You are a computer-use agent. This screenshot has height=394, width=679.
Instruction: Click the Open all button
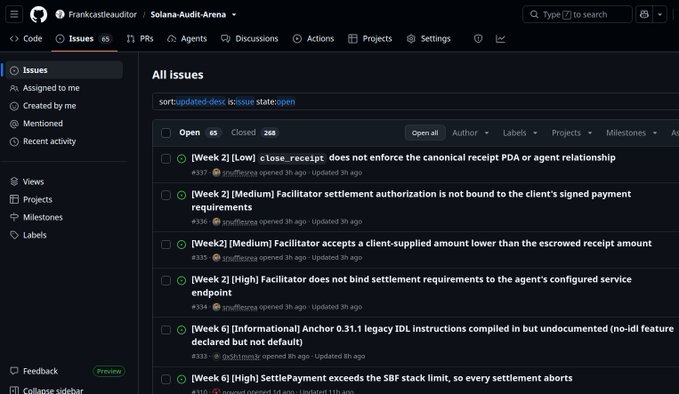tap(425, 133)
